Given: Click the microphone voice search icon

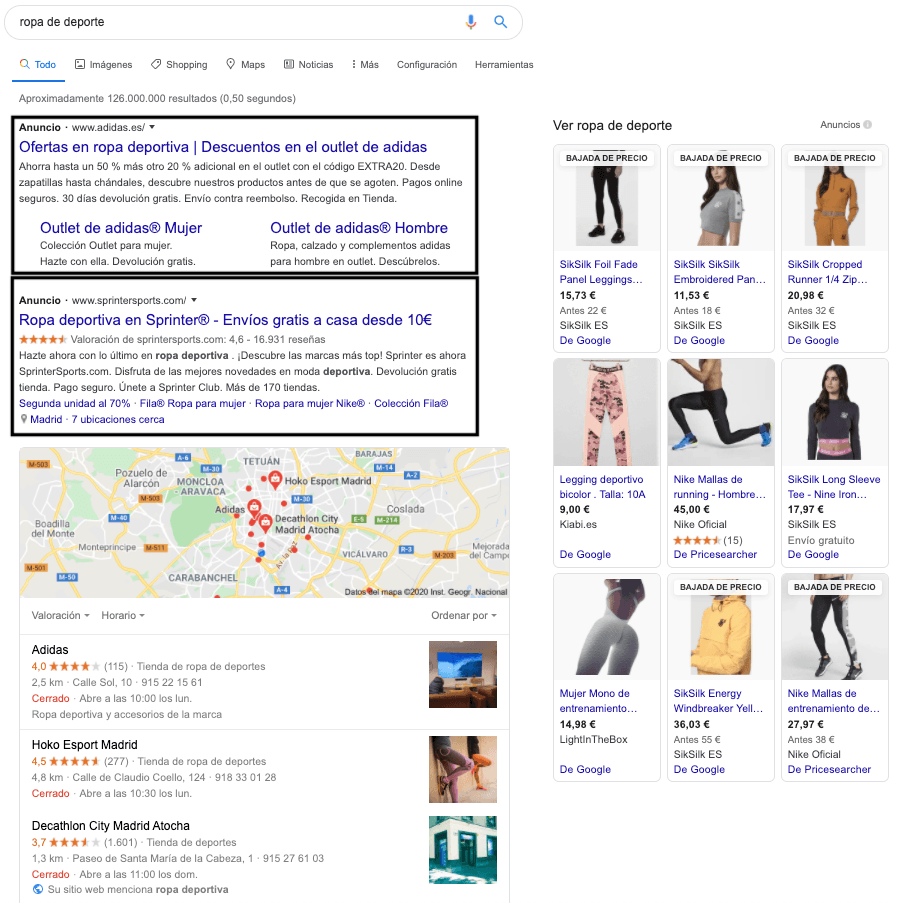Looking at the screenshot, I should click(471, 22).
